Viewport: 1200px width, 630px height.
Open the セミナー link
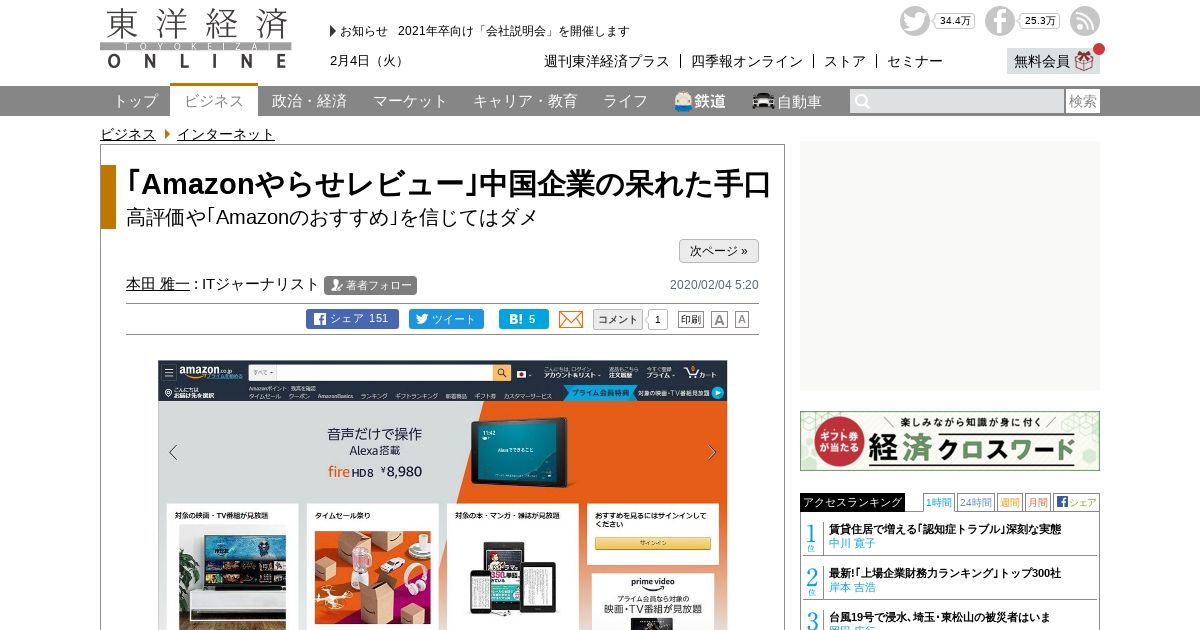(x=915, y=61)
